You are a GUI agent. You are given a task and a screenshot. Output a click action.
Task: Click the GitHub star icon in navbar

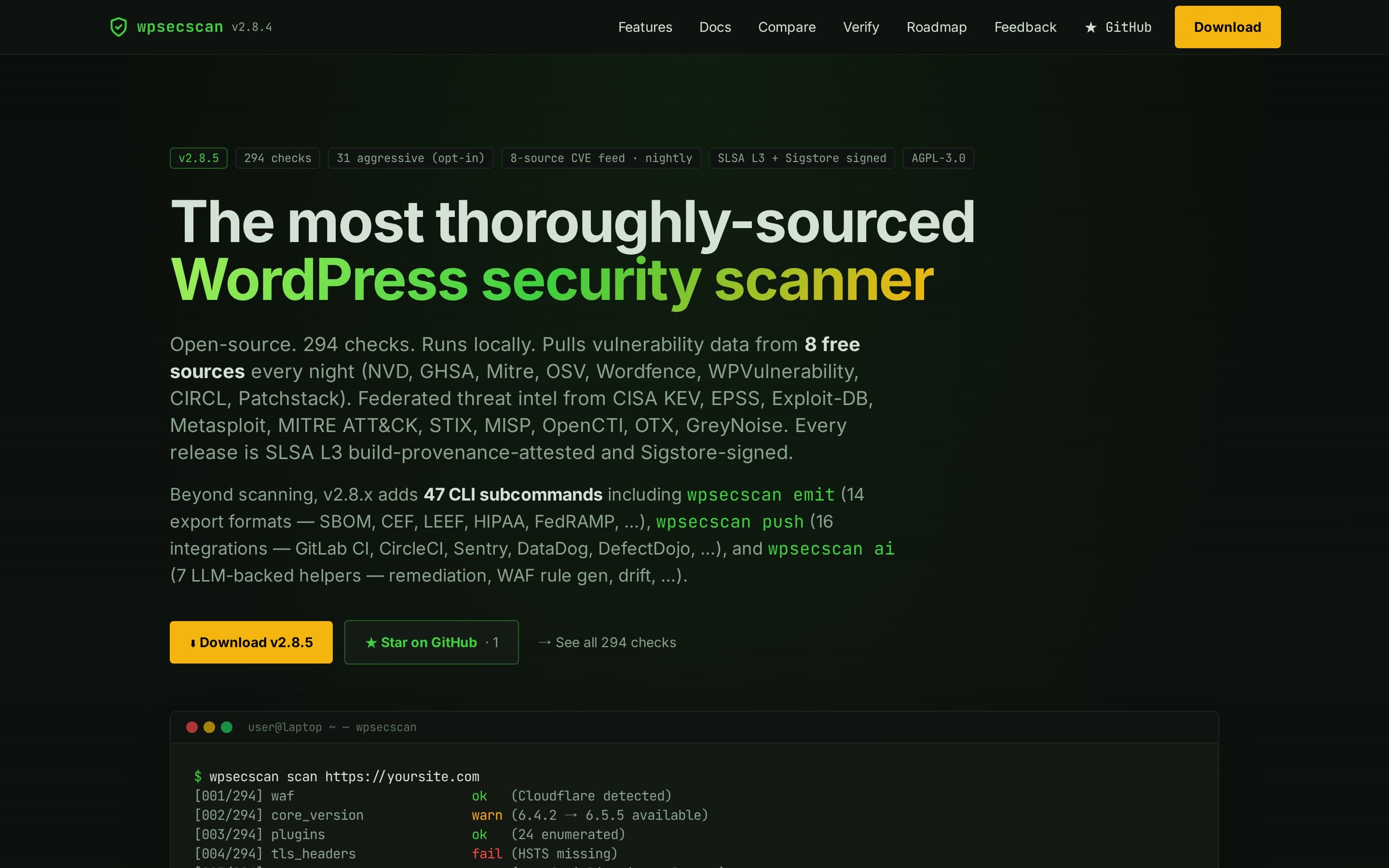pyautogui.click(x=1090, y=27)
